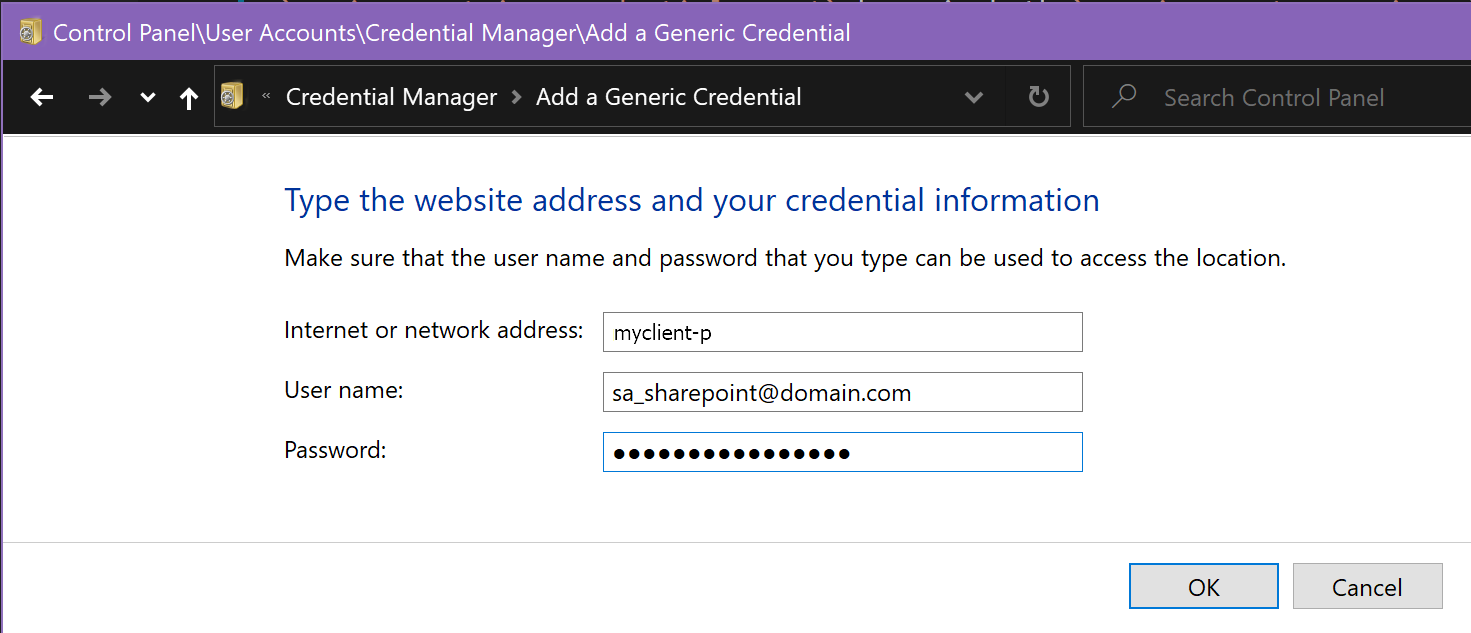Expand hidden breadcrumb path double chevron
The width and height of the screenshot is (1471, 633).
tap(266, 97)
